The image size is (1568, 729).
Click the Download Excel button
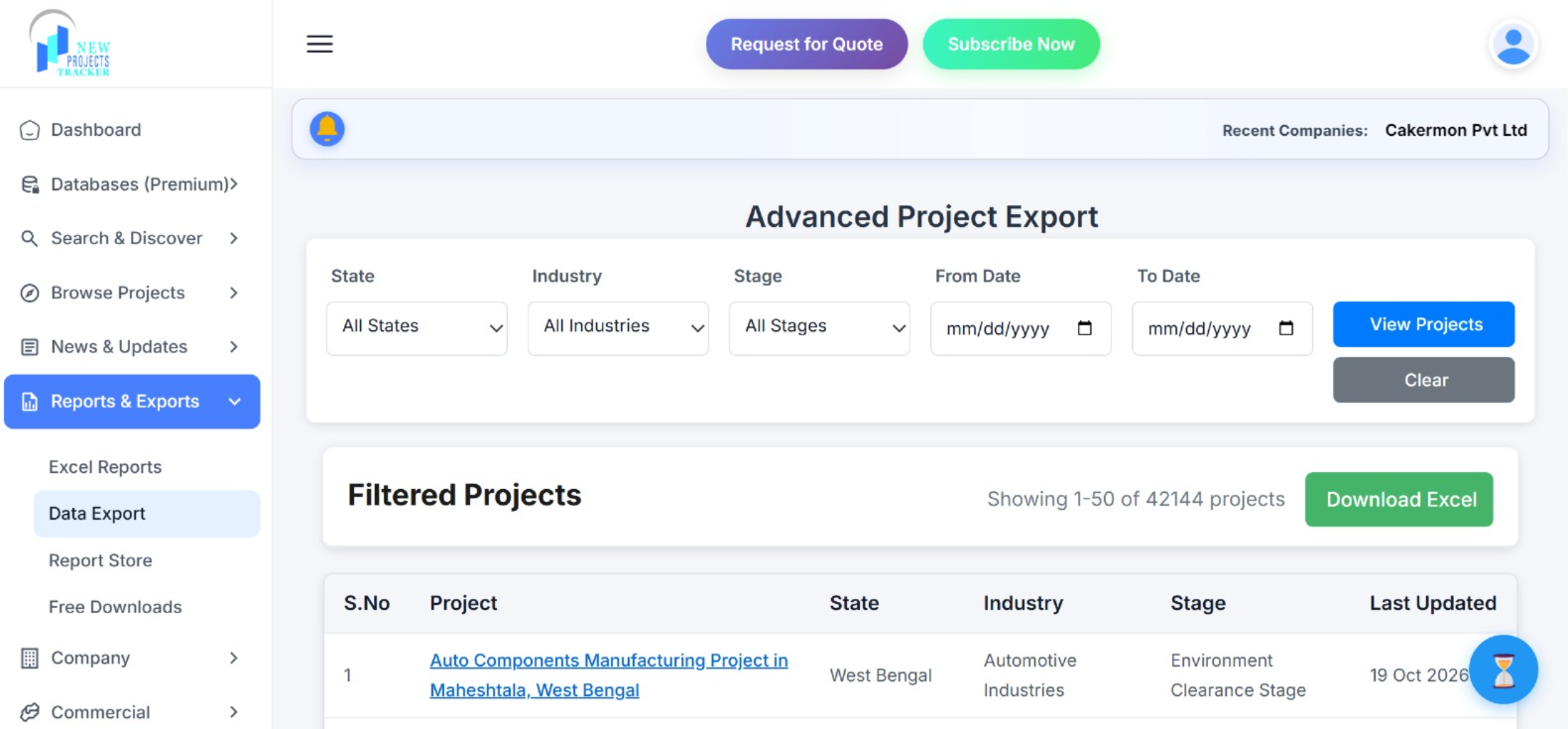pyautogui.click(x=1399, y=500)
